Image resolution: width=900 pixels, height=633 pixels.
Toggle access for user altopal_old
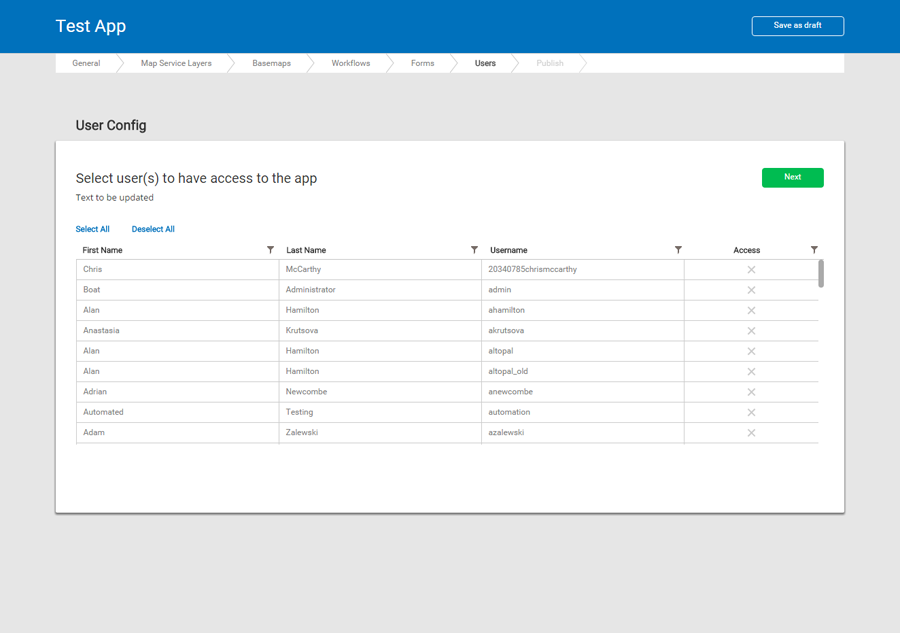[x=751, y=371]
